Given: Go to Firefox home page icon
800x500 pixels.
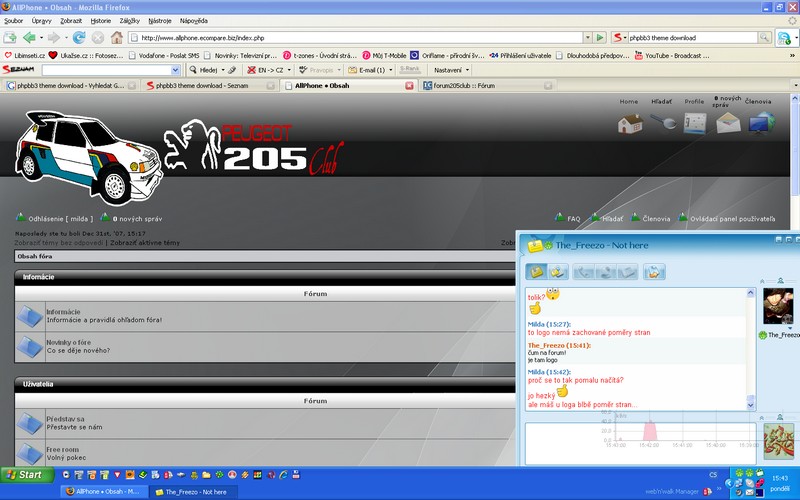Looking at the screenshot, I should point(118,37).
